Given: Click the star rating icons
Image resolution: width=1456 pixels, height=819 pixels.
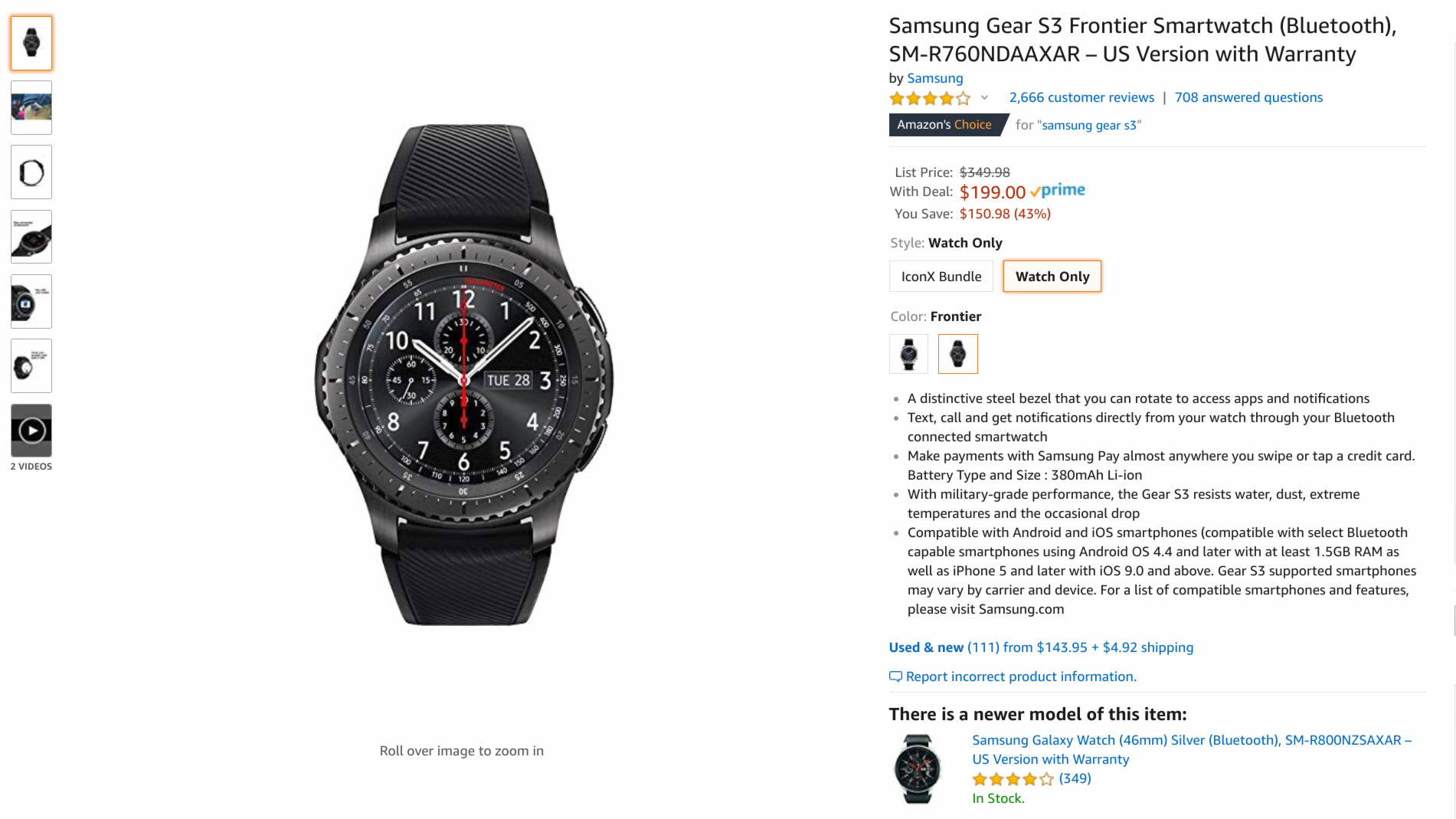Looking at the screenshot, I should [930, 98].
